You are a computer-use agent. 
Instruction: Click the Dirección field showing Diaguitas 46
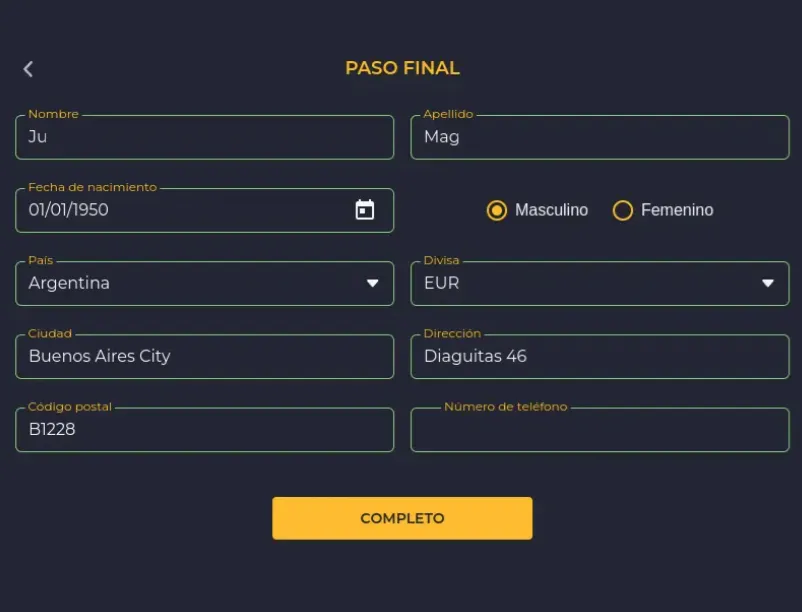coord(600,356)
